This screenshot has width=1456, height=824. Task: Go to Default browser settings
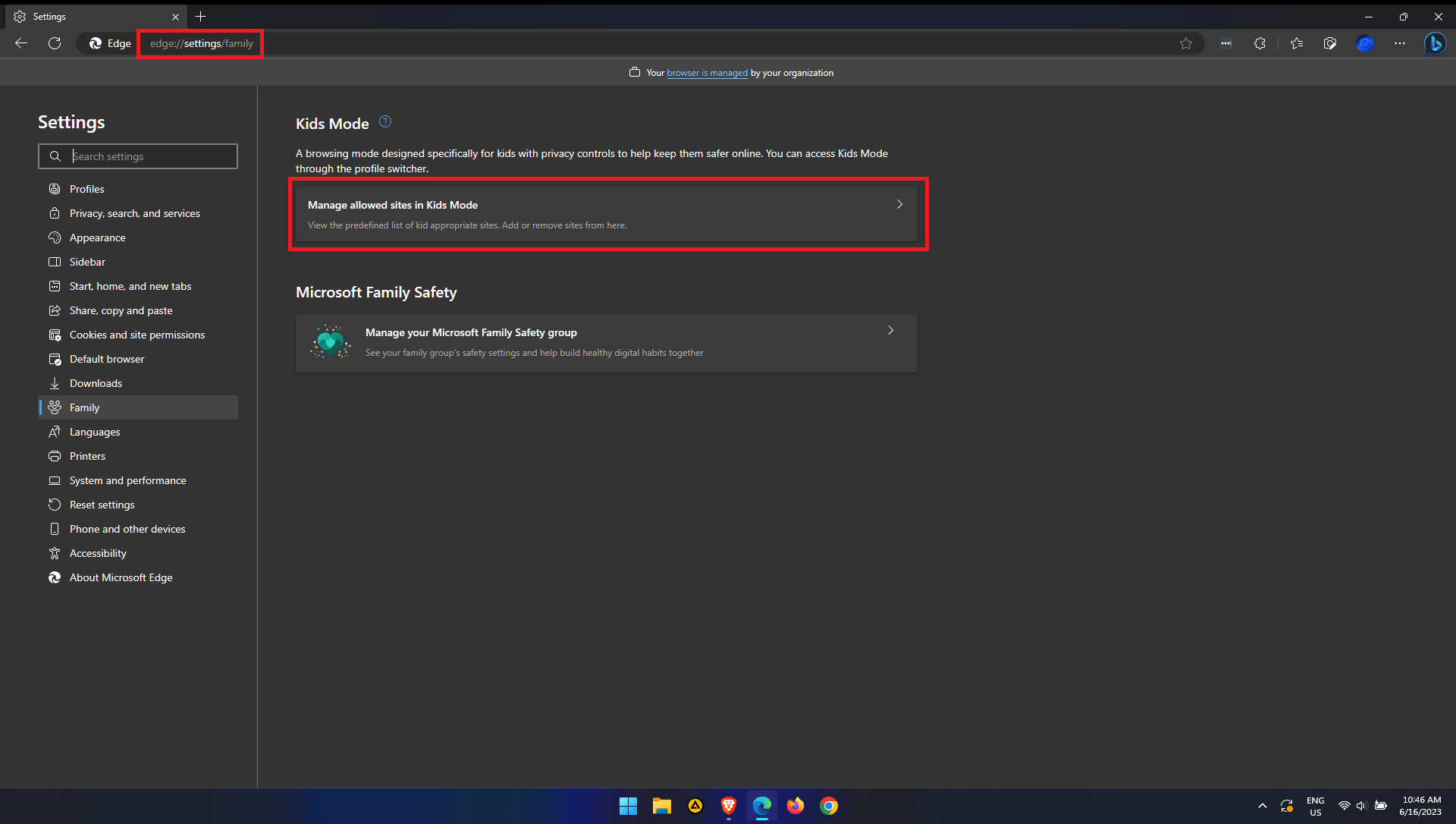pyautogui.click(x=138, y=359)
